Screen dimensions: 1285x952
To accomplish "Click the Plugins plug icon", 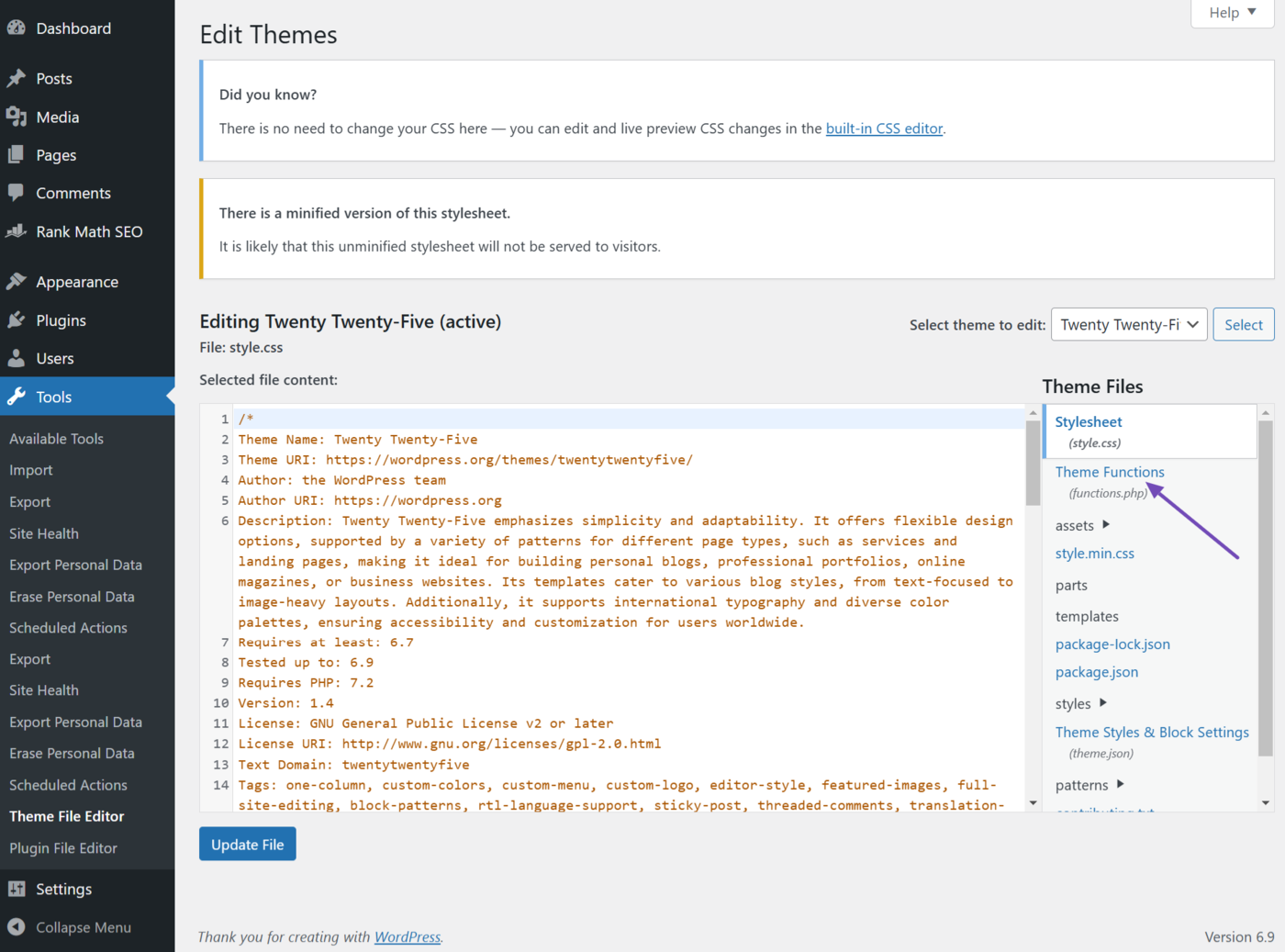I will 18,319.
